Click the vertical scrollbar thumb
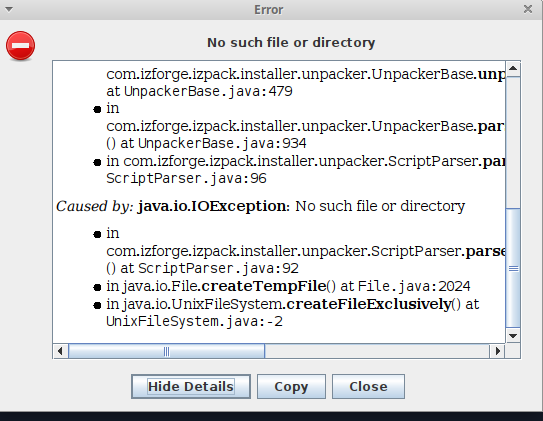Screen dimensions: 543x421 coord(513,268)
